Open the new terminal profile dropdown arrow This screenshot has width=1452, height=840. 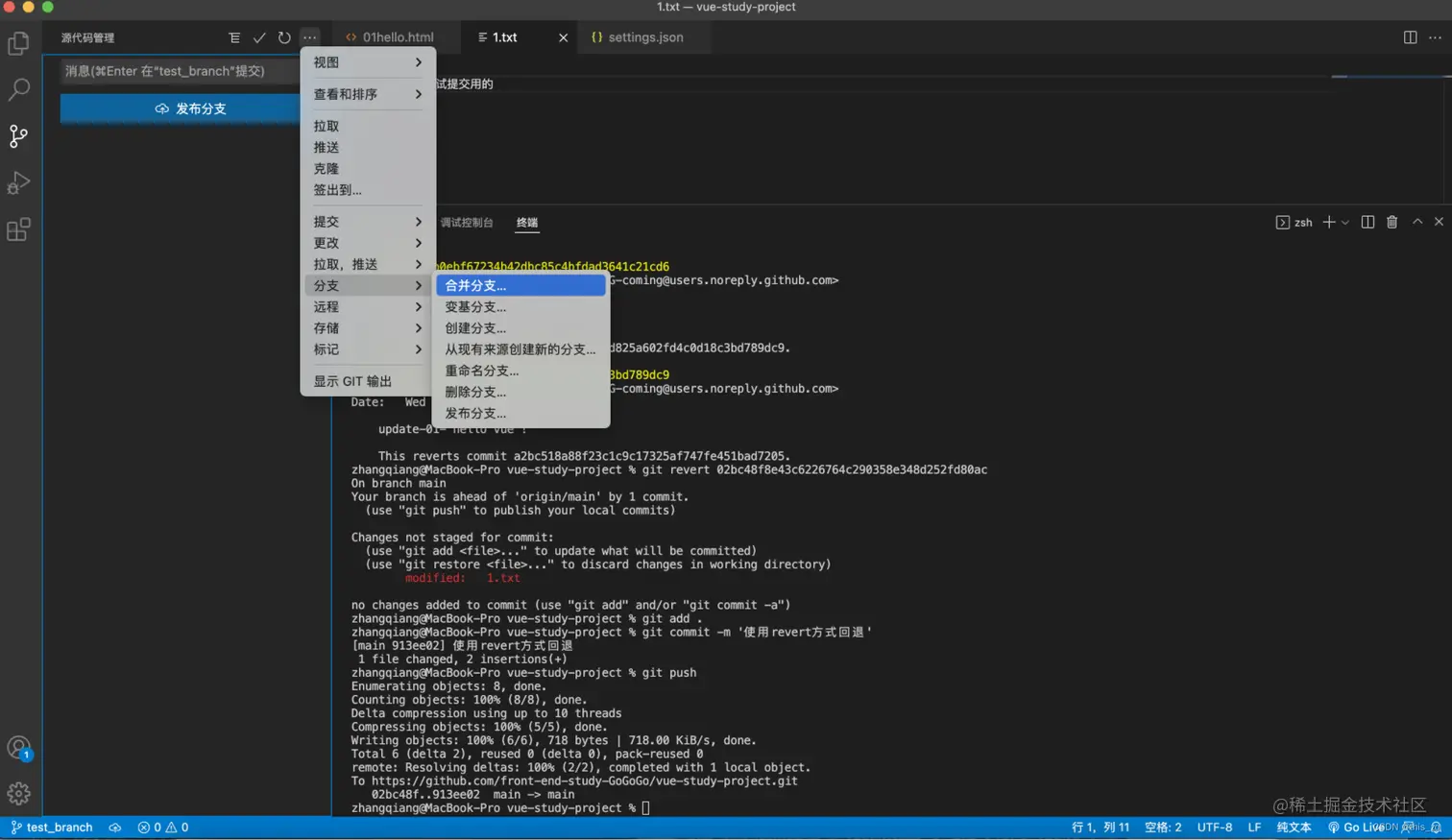point(1344,223)
